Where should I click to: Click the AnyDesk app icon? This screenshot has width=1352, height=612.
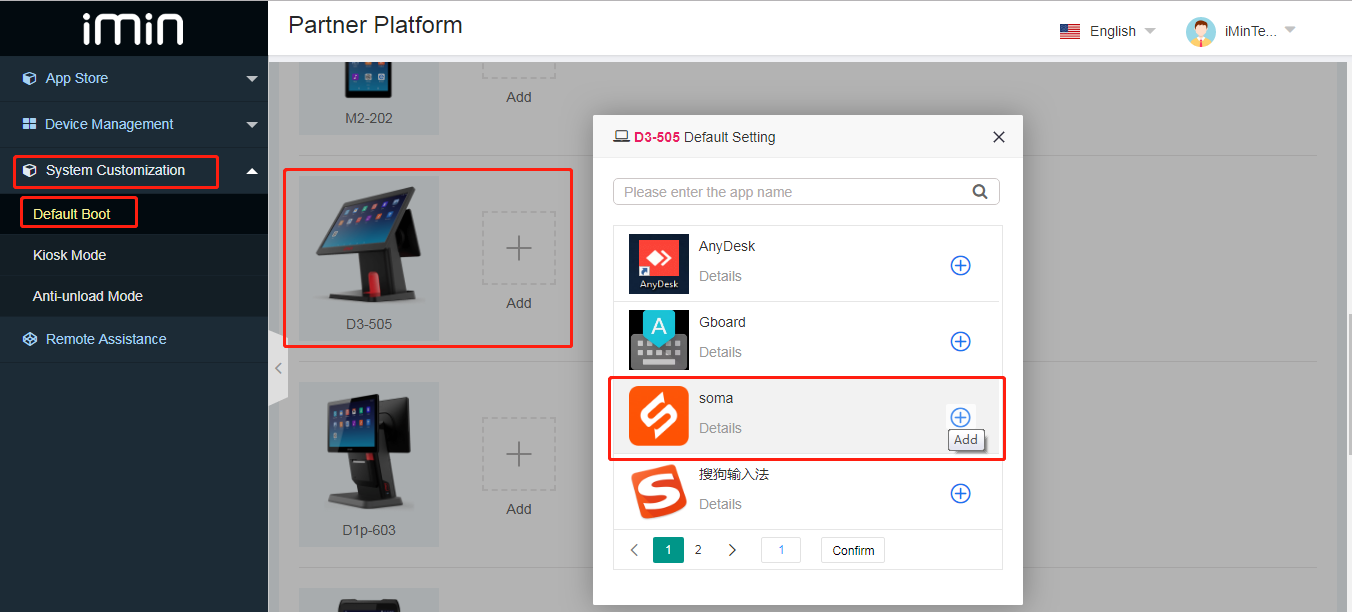pyautogui.click(x=659, y=264)
